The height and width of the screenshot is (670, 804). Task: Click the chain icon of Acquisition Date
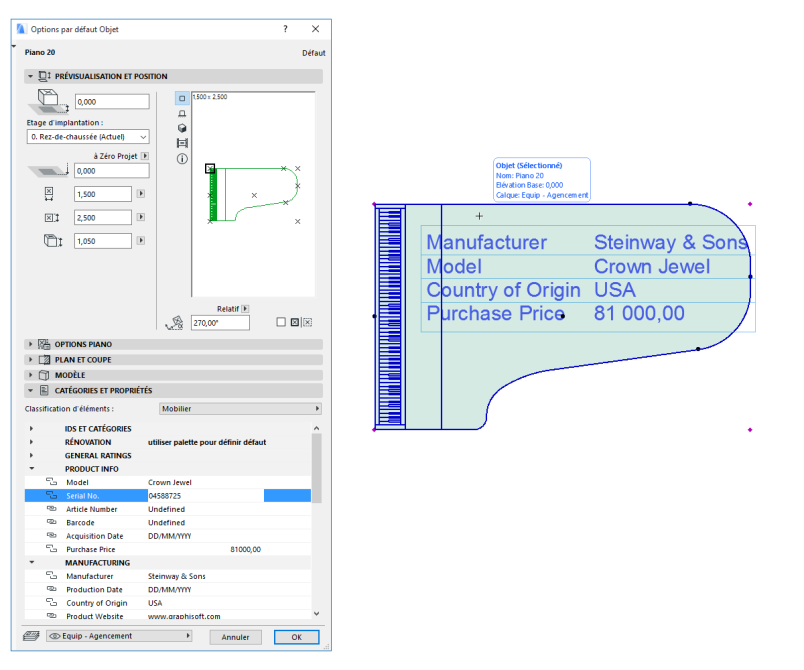click(51, 535)
